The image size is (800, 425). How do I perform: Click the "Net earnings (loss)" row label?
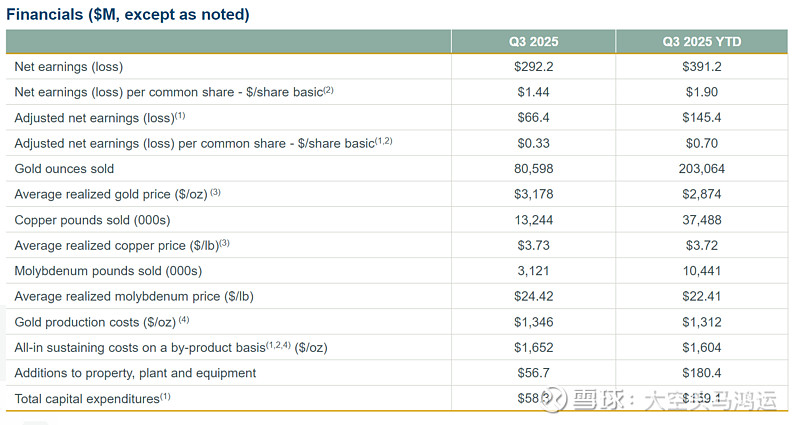click(67, 66)
